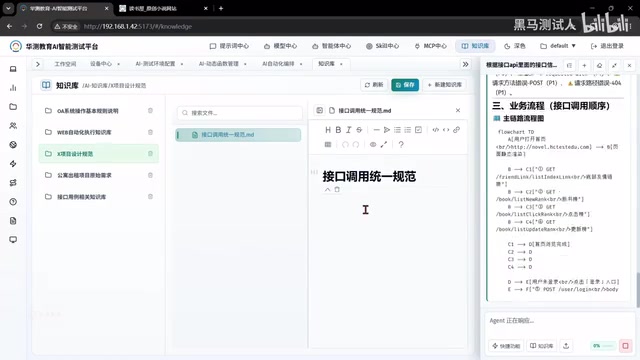Open the default workspace dropdown
Screen dimensions: 640x360
pos(558,46)
